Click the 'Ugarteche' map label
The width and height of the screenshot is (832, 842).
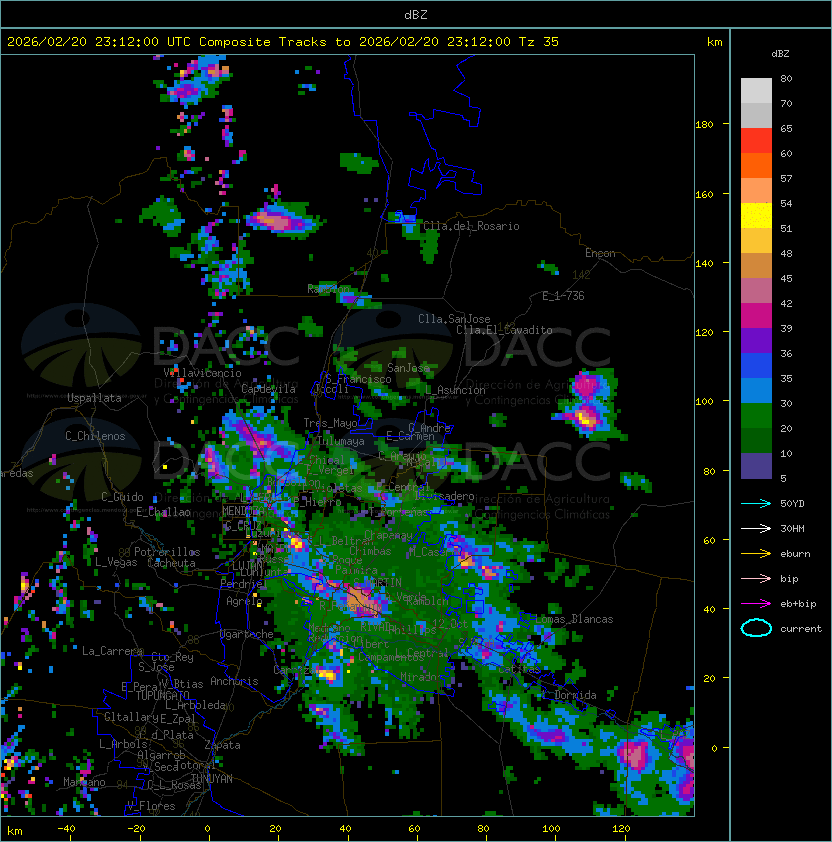pos(247,634)
